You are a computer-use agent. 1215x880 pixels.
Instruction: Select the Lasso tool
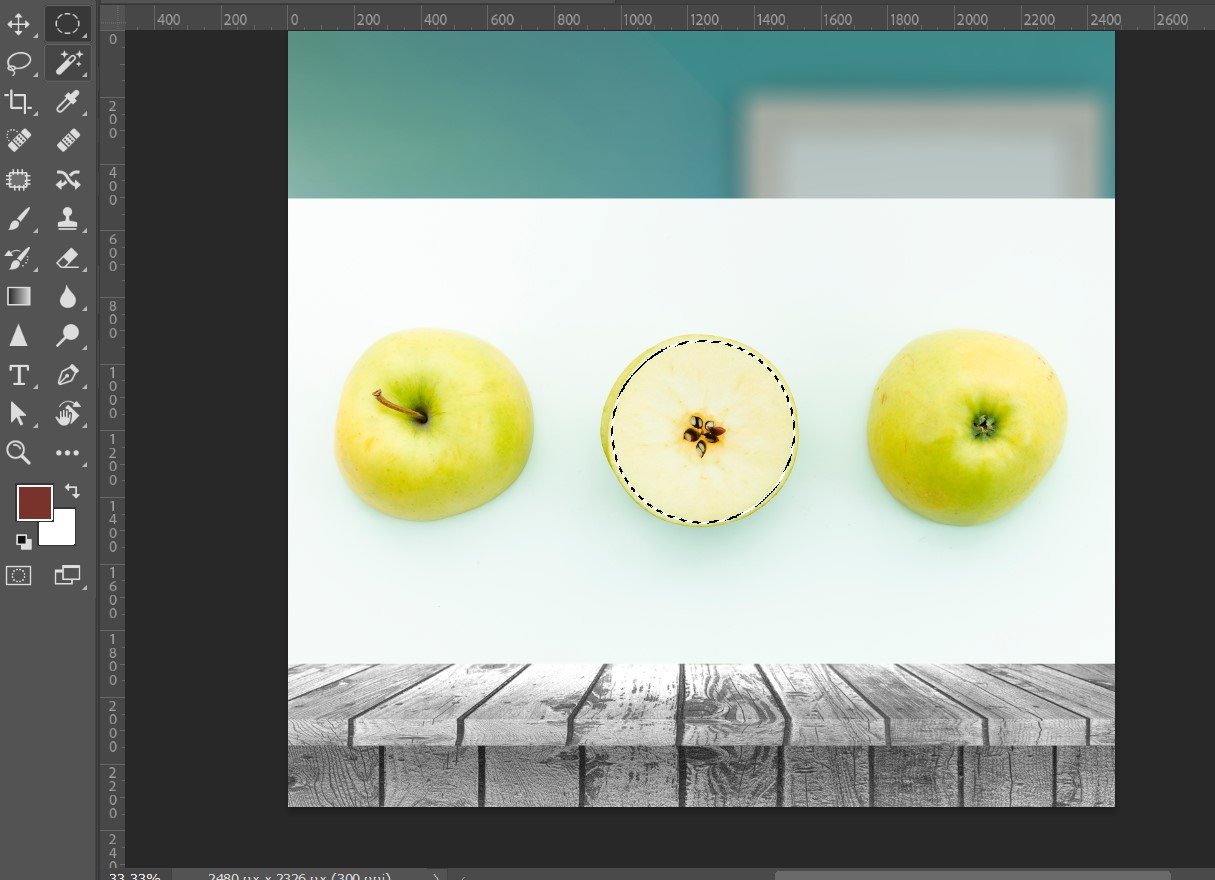(x=19, y=63)
